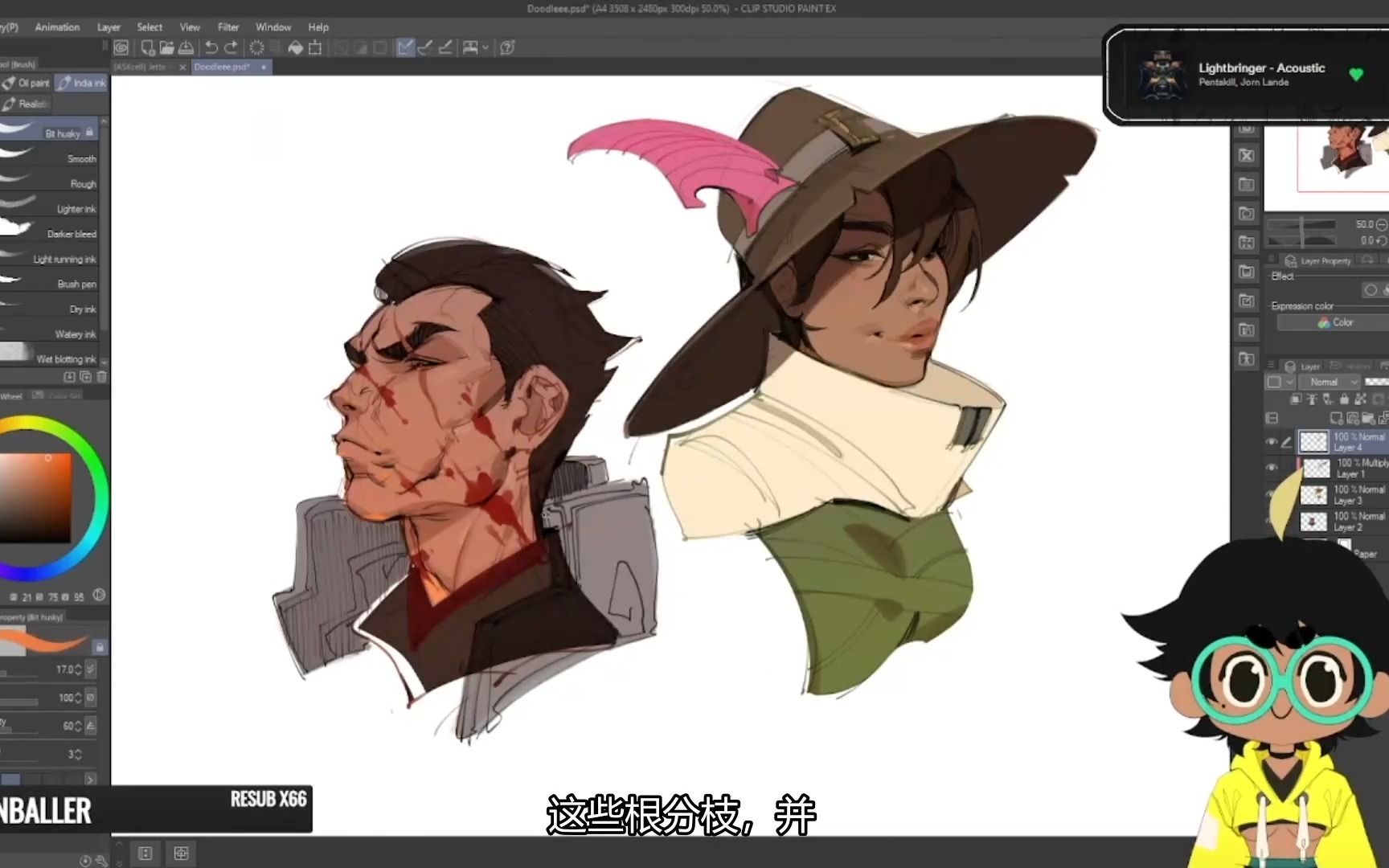Viewport: 1389px width, 868px height.
Task: Click the import sub tool icon
Action: coord(69,376)
